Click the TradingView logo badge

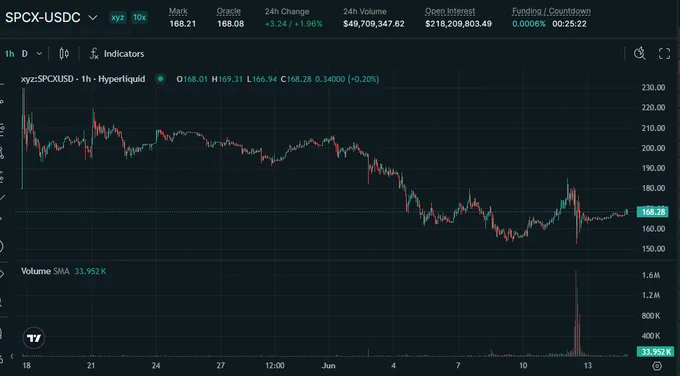[x=34, y=338]
